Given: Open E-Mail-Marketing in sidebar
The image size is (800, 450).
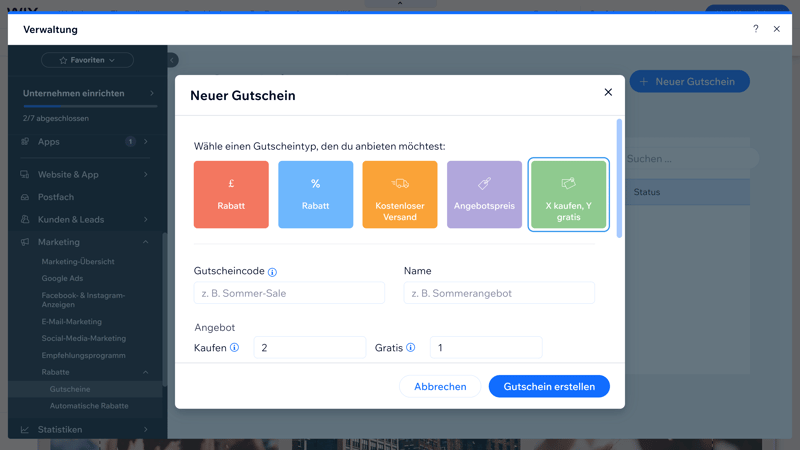Looking at the screenshot, I should point(72,322).
